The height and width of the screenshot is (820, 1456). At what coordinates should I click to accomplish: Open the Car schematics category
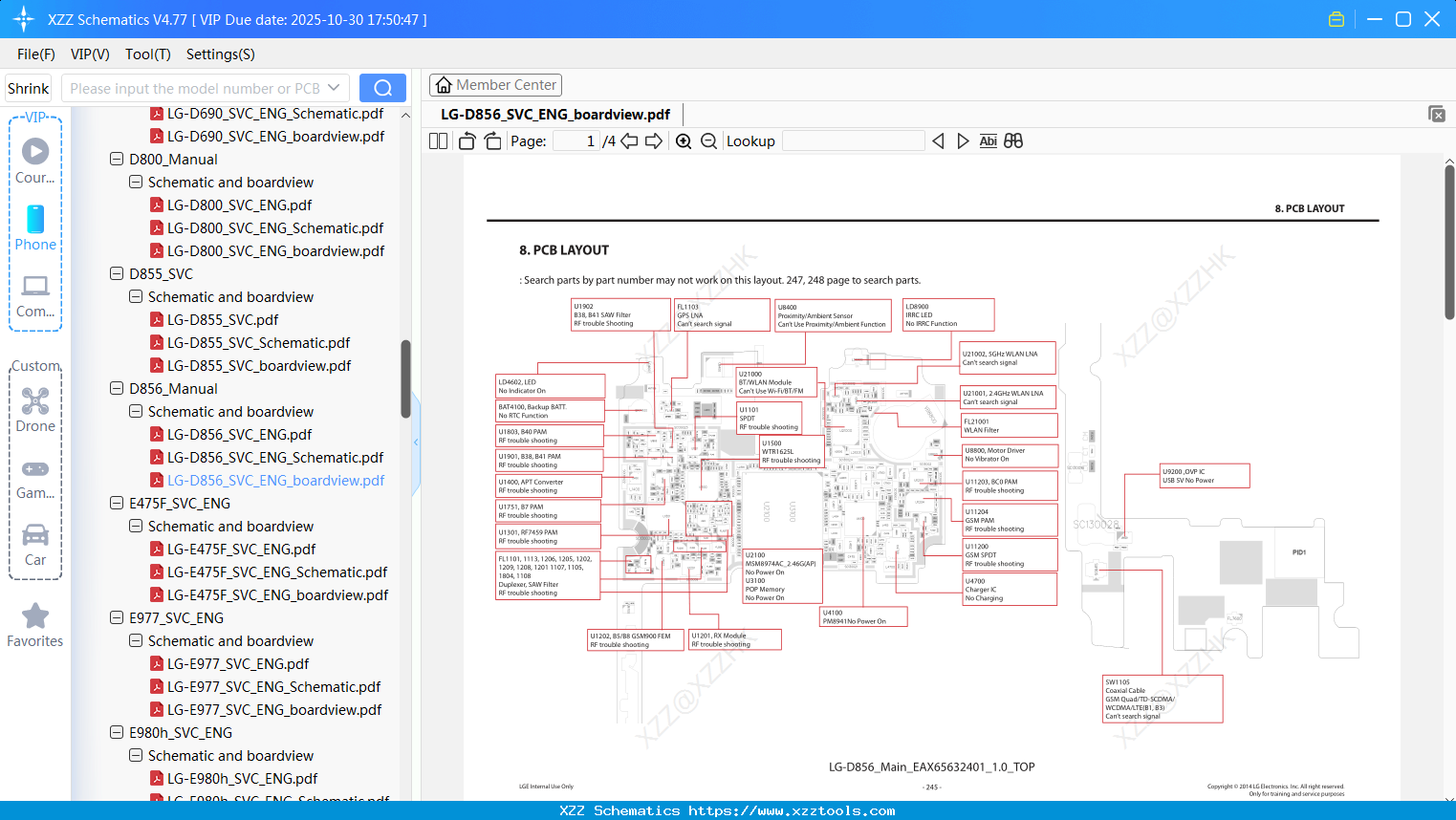coord(35,543)
